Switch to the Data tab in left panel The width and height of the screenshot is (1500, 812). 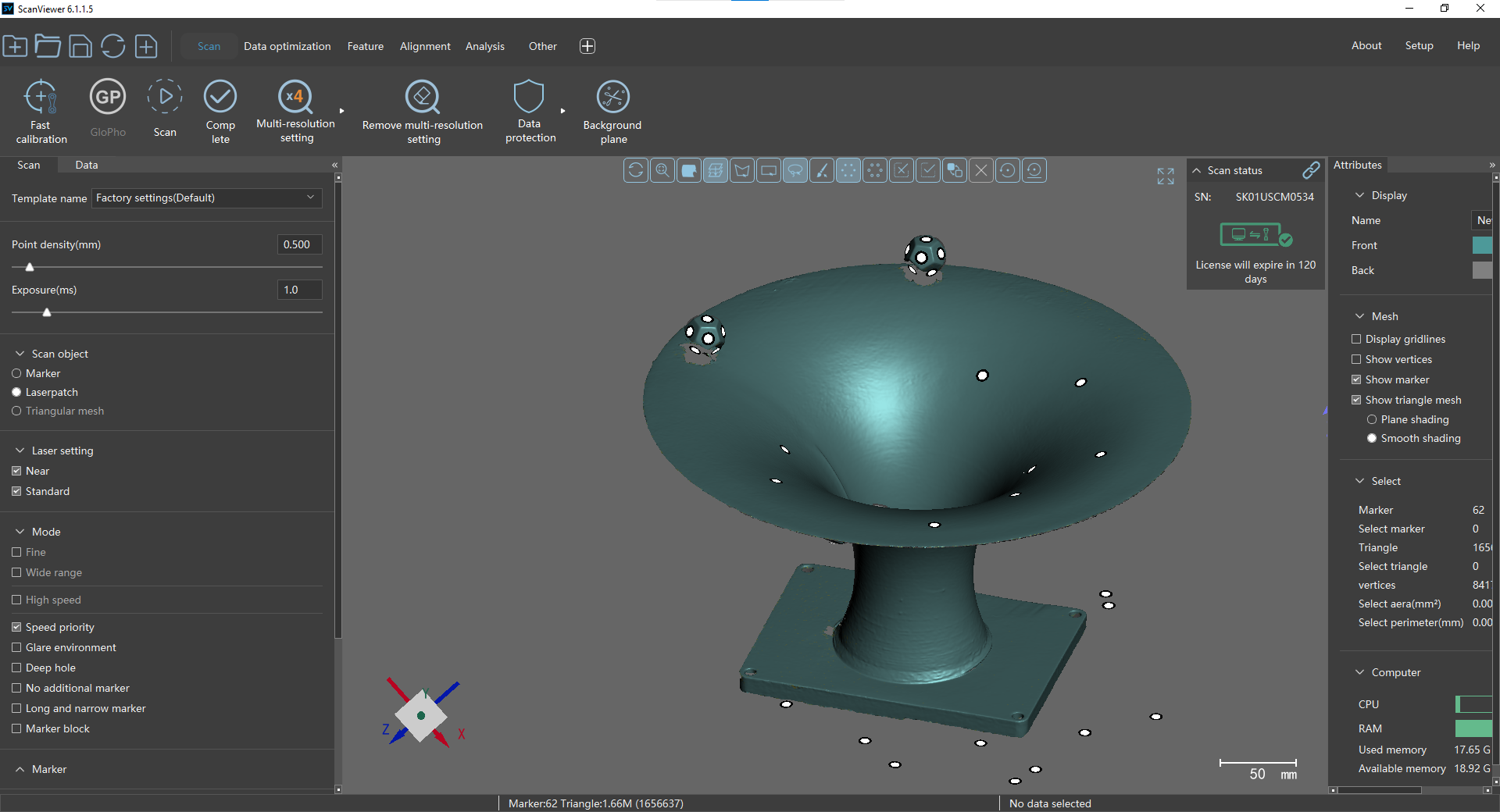click(87, 165)
